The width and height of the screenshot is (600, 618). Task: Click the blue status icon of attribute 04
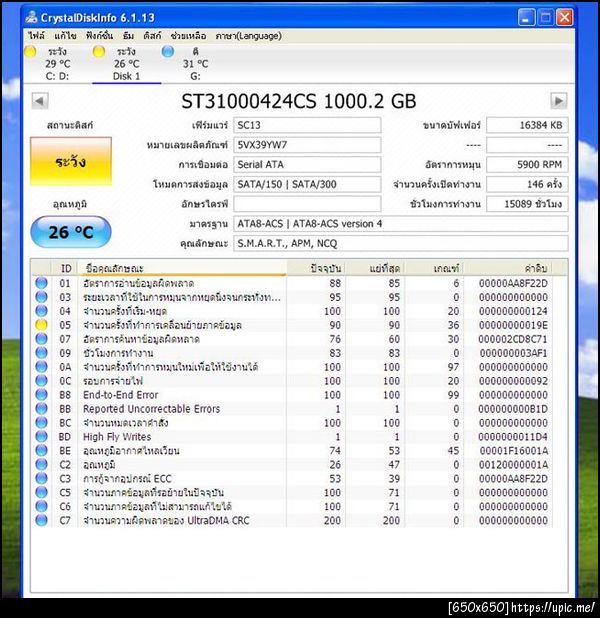pos(41,311)
